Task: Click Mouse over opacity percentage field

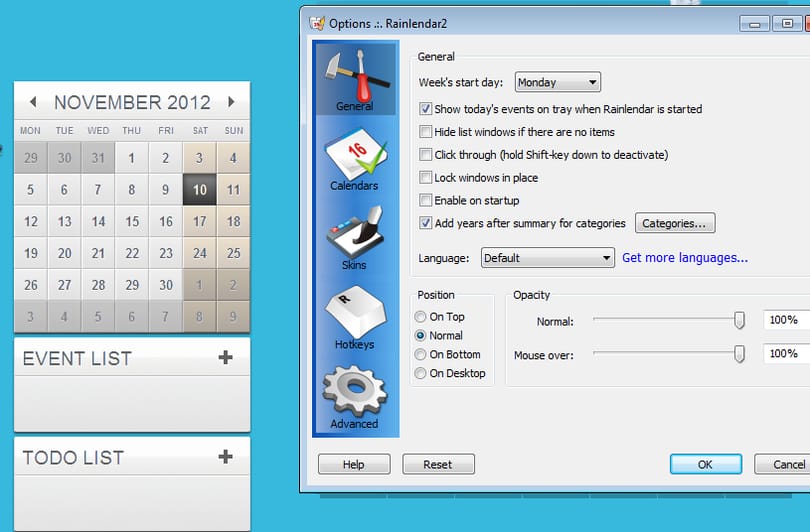Action: tap(786, 354)
